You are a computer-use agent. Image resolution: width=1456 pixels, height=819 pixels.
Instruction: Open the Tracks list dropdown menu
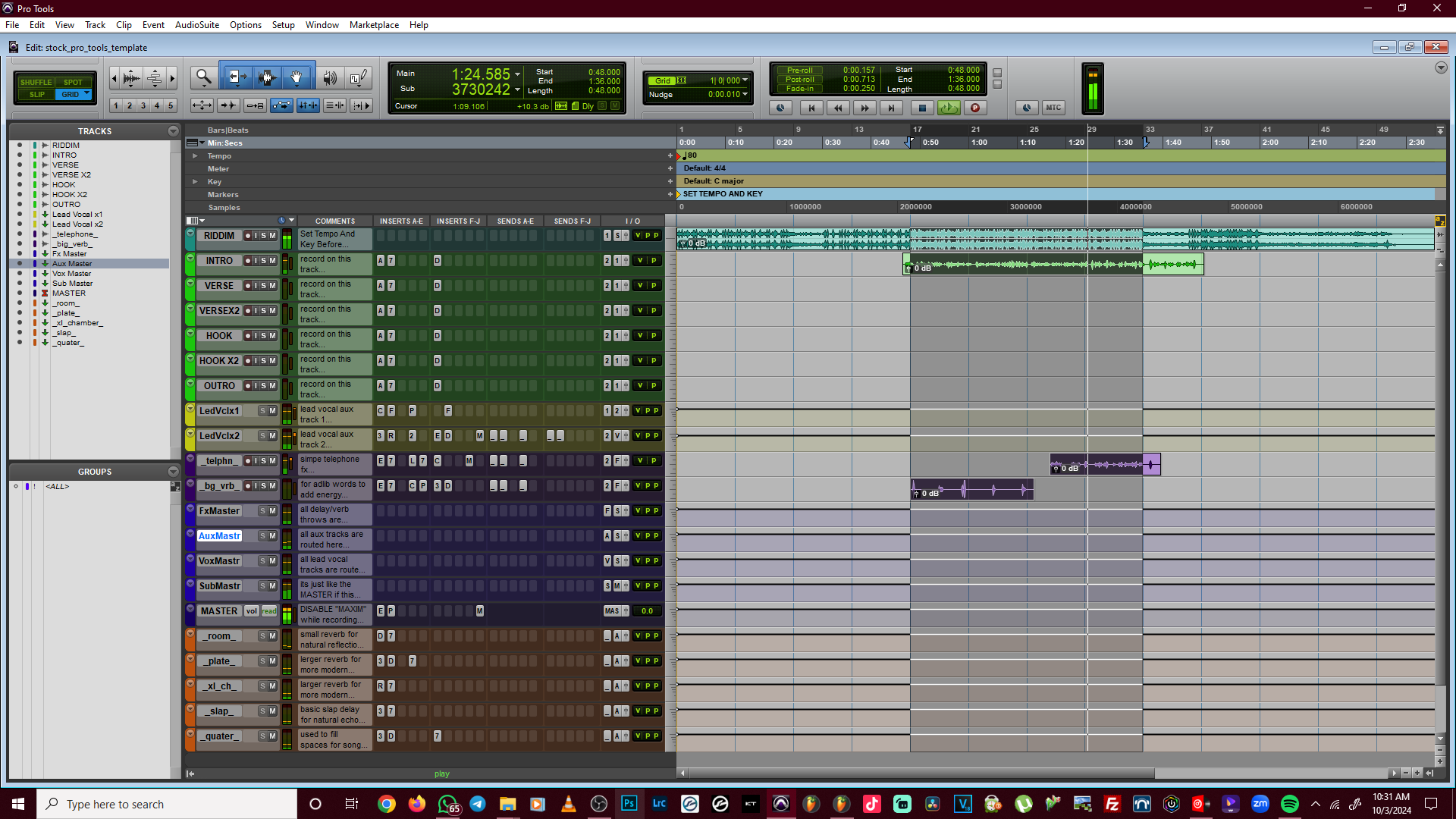coord(173,131)
